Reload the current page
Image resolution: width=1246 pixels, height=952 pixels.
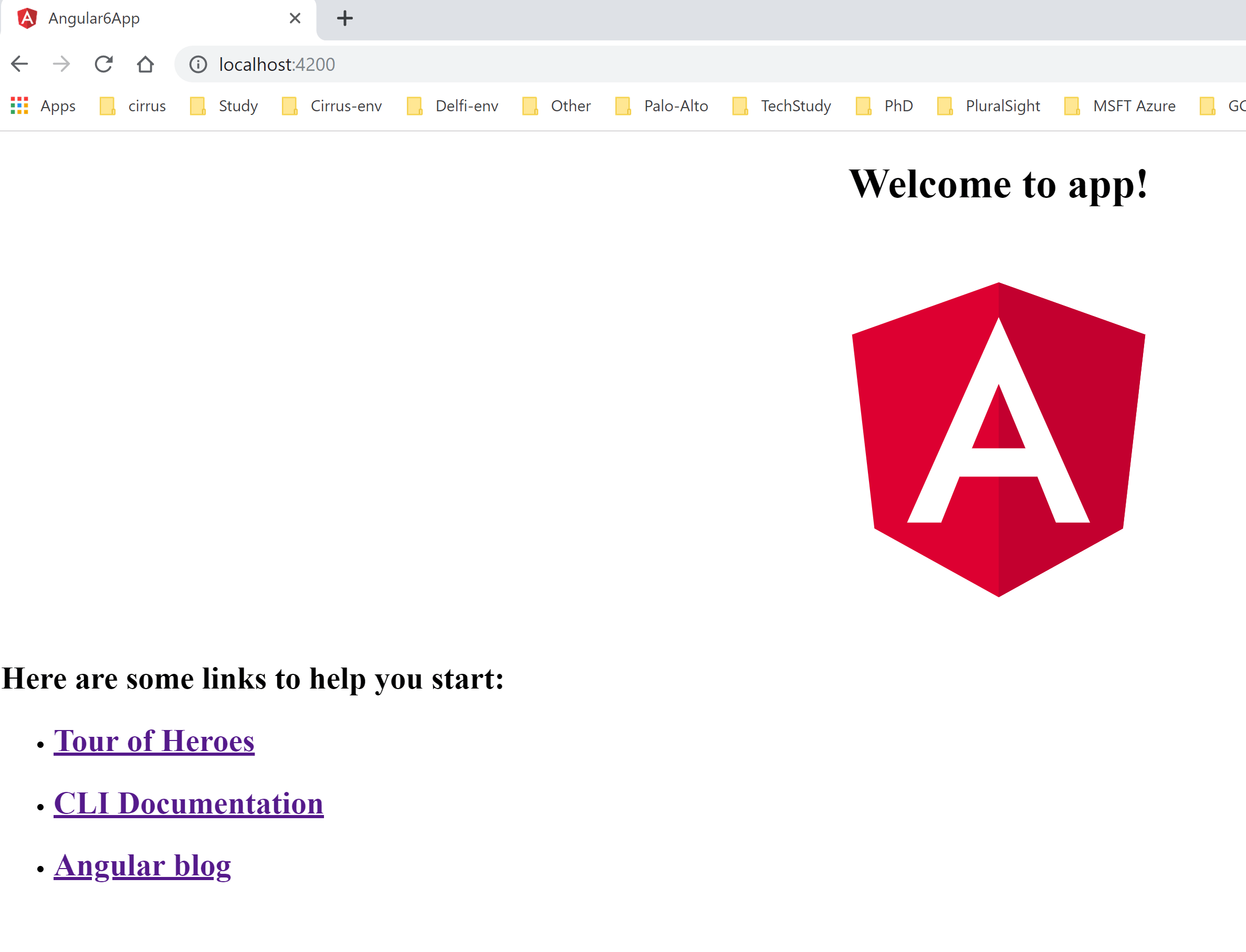coord(103,64)
